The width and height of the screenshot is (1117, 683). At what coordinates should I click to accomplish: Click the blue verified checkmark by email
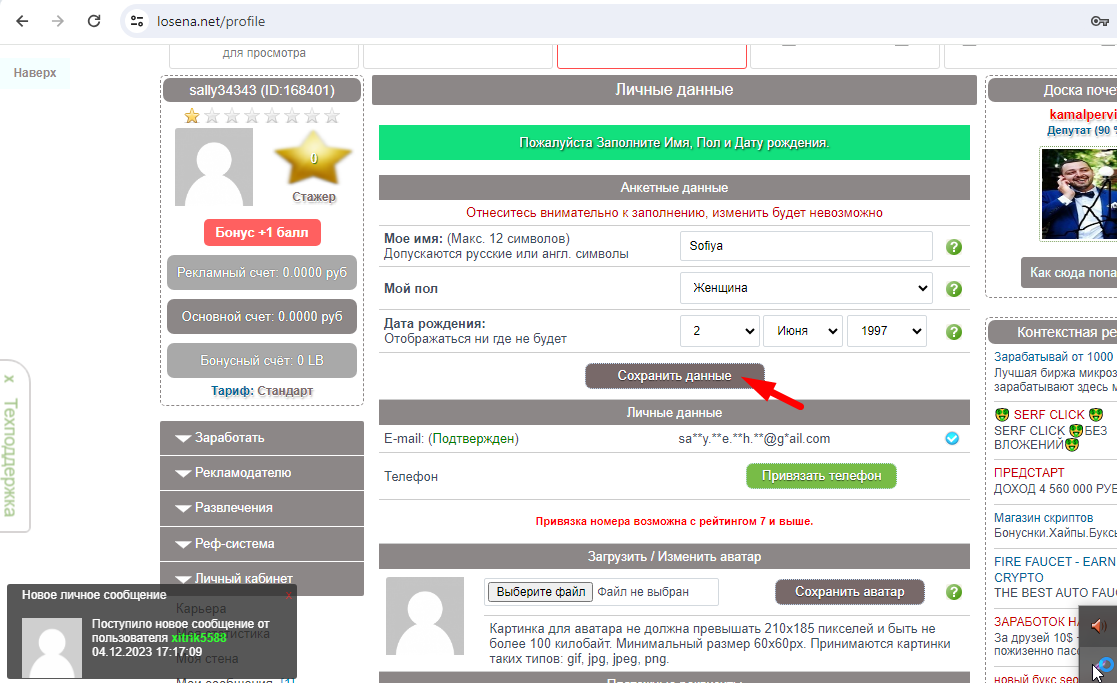pos(952,439)
